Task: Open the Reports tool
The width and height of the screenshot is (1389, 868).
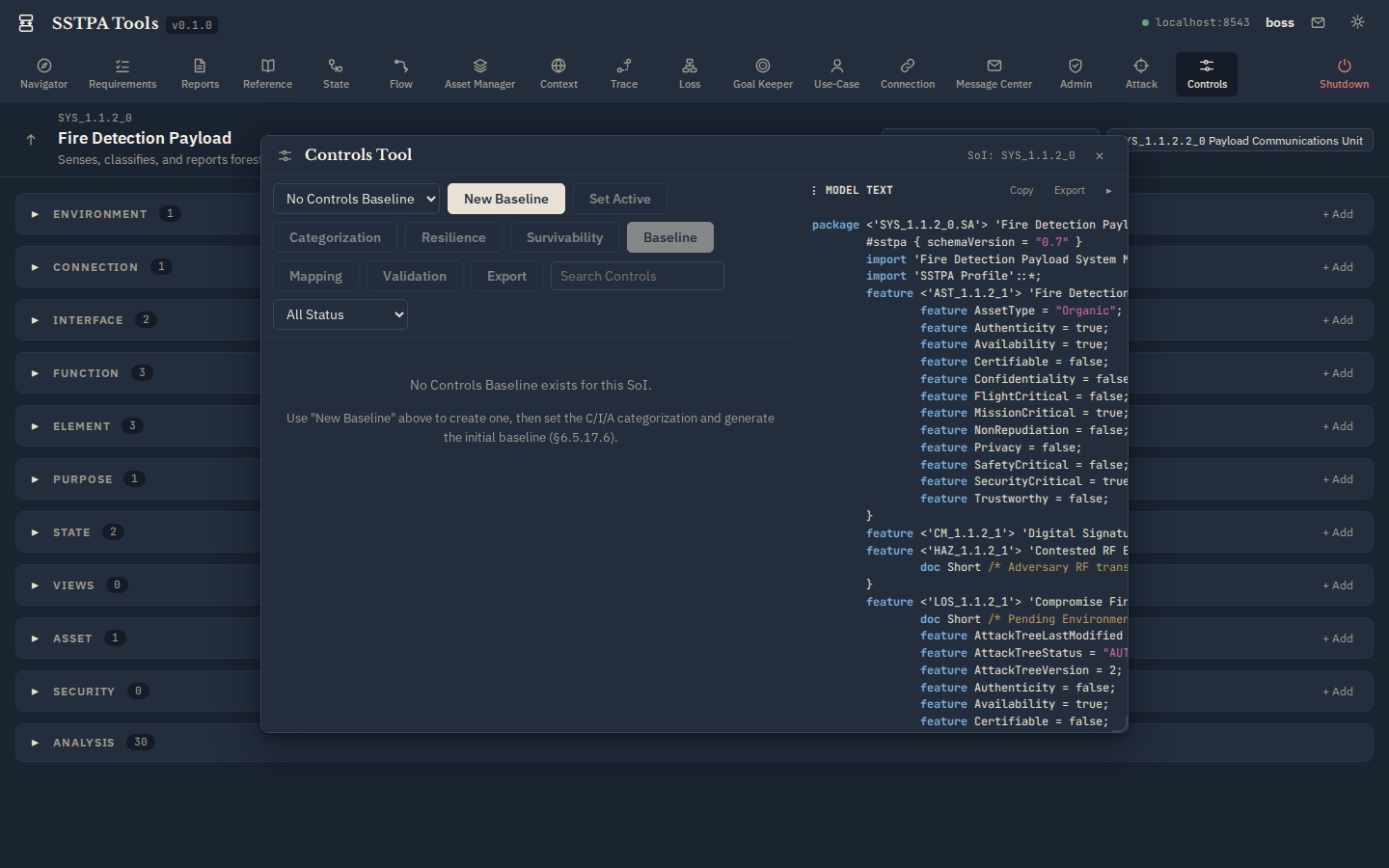Action: click(200, 73)
